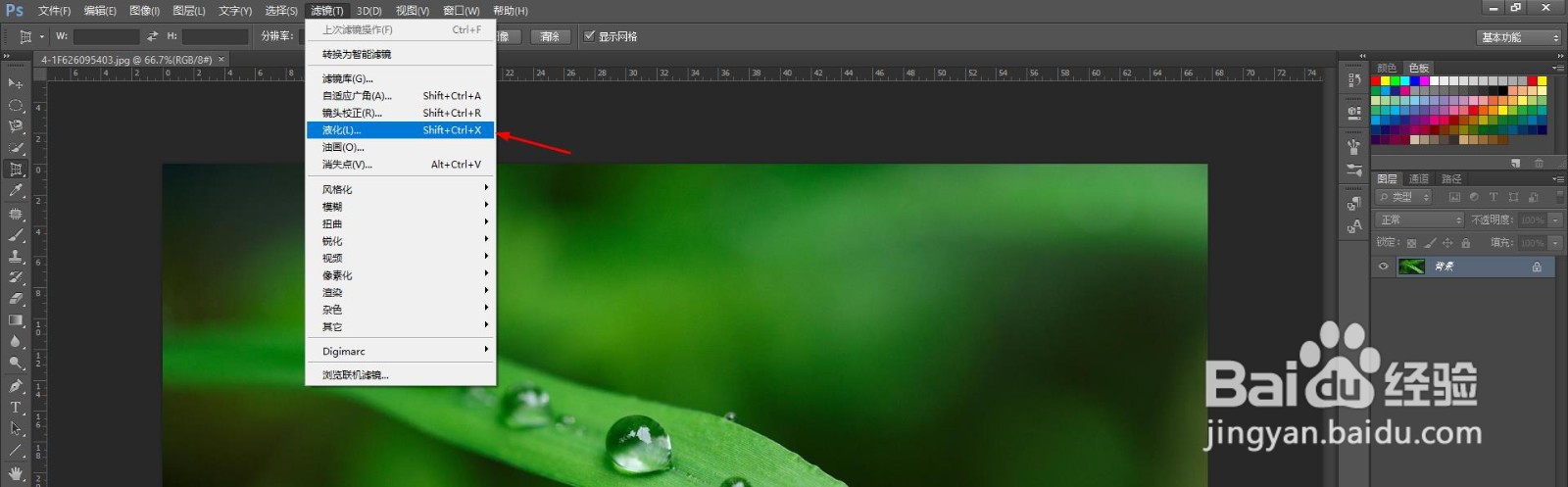
Task: Switch to the Color panel tab
Action: coord(1387,68)
